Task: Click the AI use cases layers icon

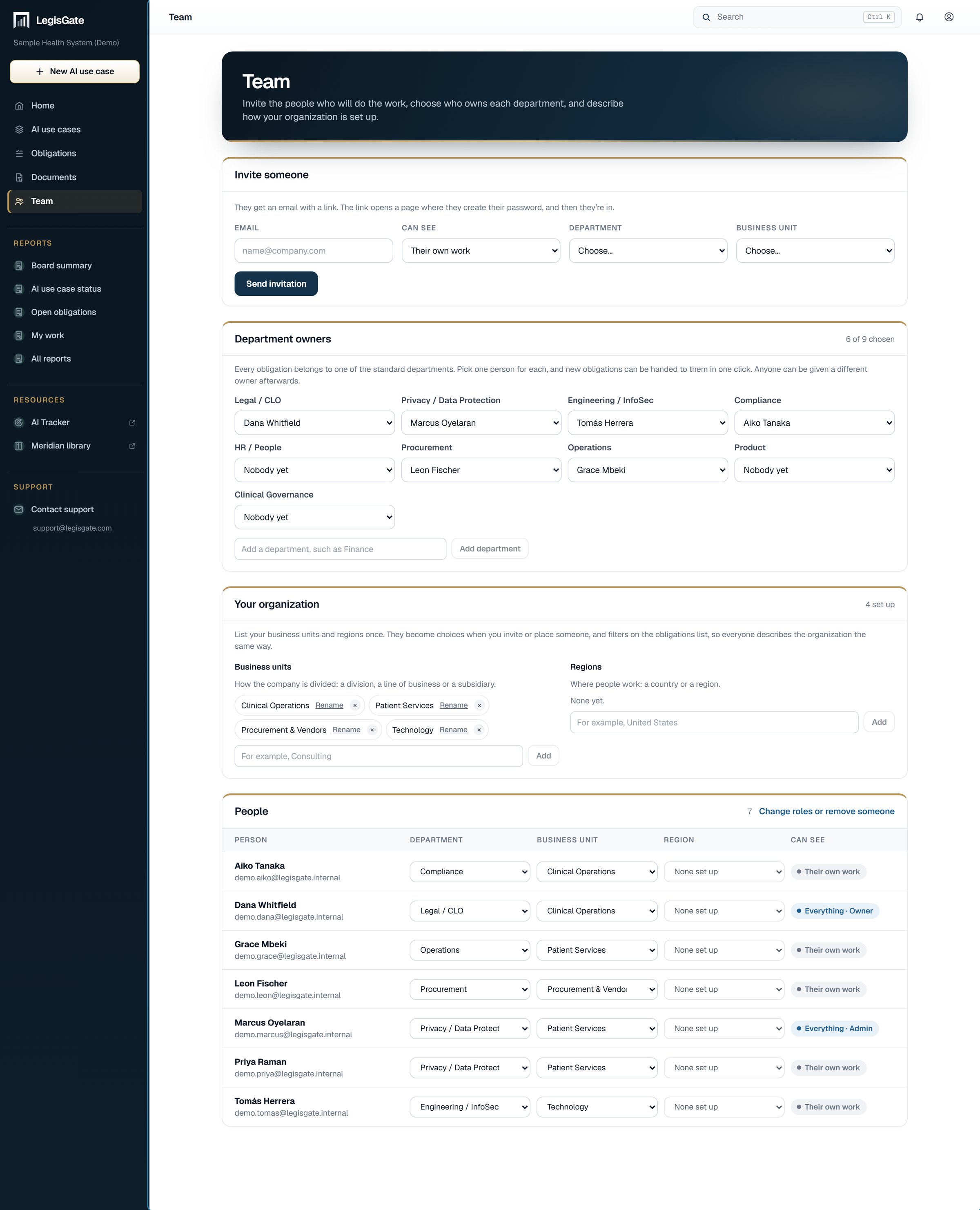Action: point(19,129)
